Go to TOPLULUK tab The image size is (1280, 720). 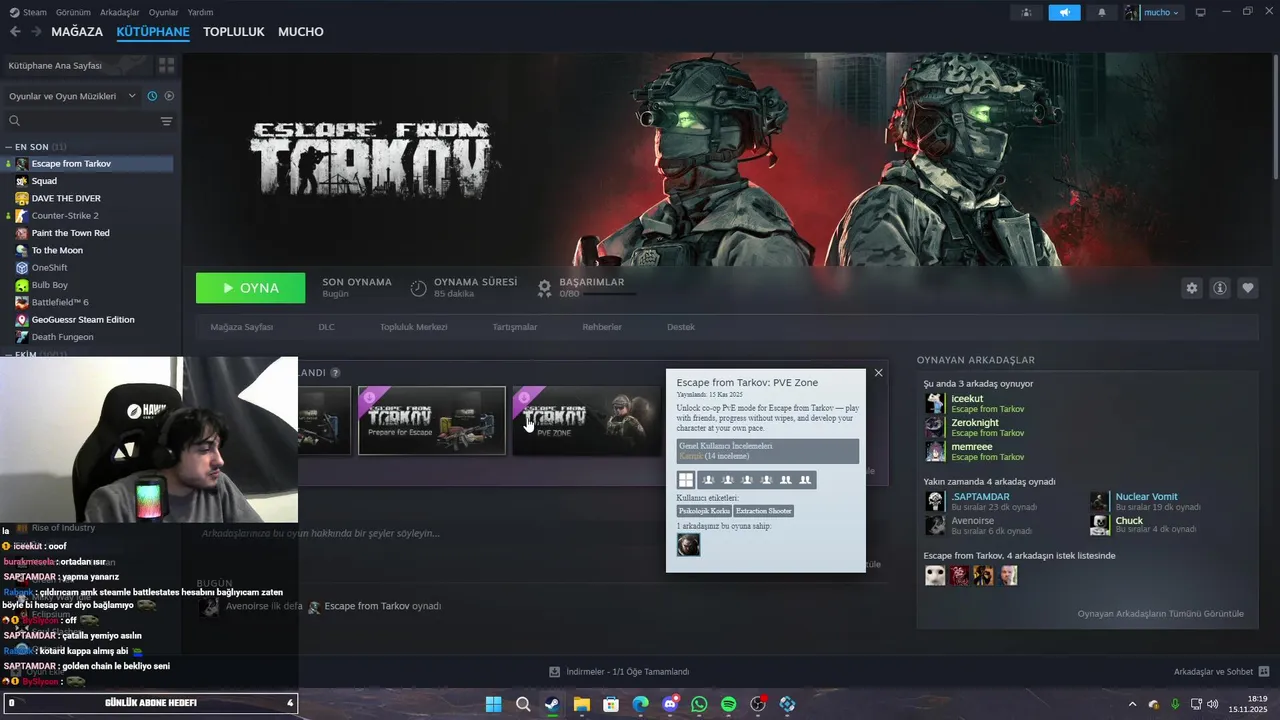click(x=234, y=32)
